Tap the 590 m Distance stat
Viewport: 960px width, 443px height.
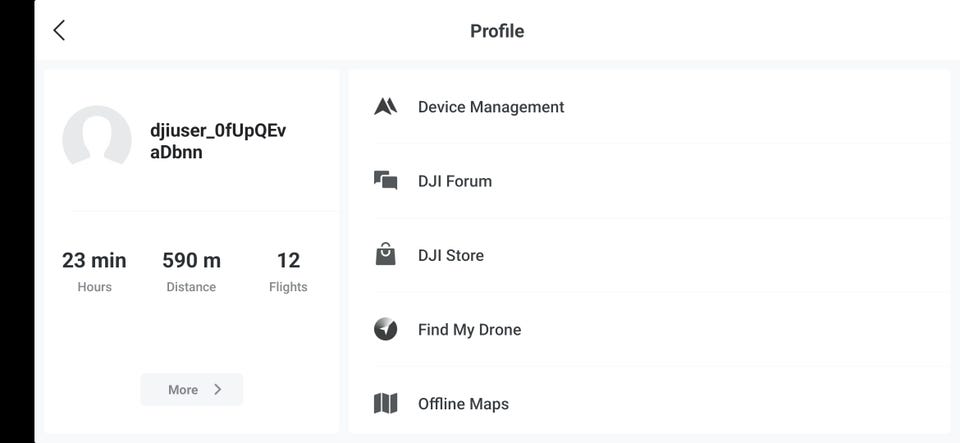(191, 261)
